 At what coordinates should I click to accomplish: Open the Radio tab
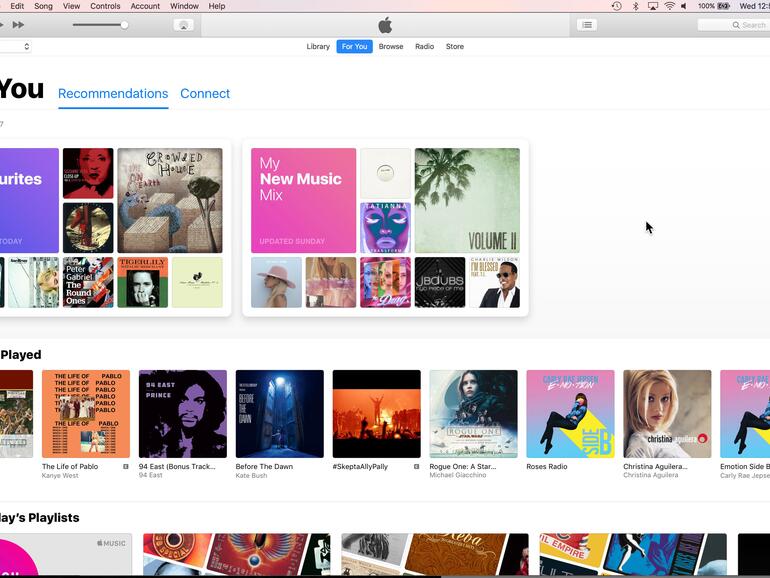tap(424, 47)
